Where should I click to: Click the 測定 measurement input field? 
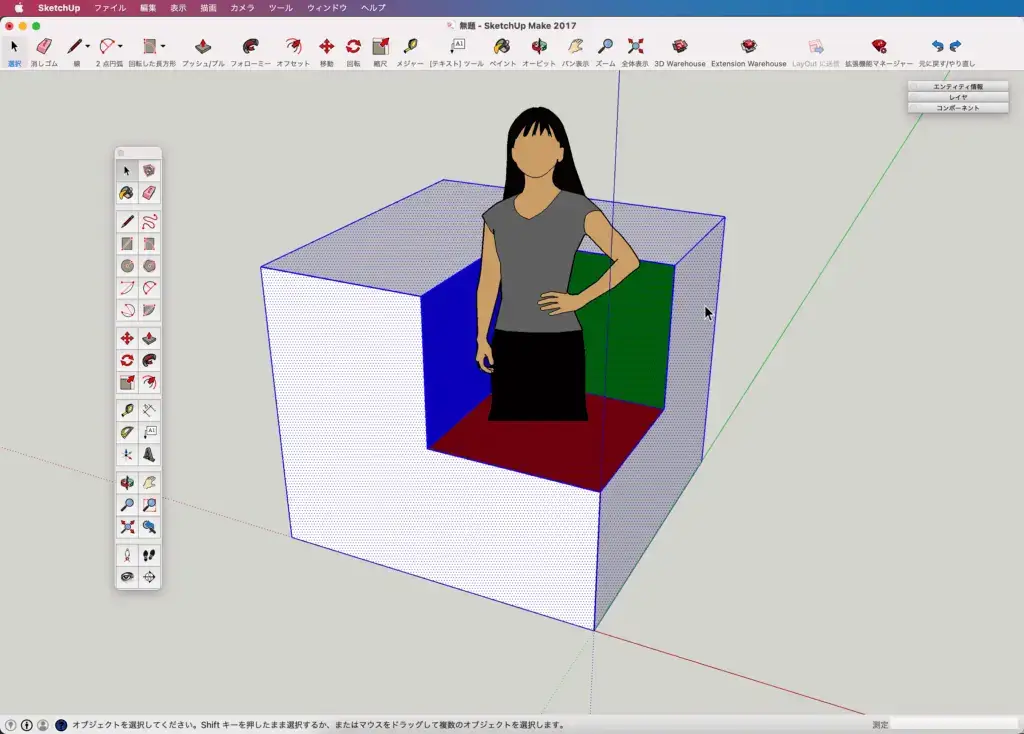click(956, 724)
